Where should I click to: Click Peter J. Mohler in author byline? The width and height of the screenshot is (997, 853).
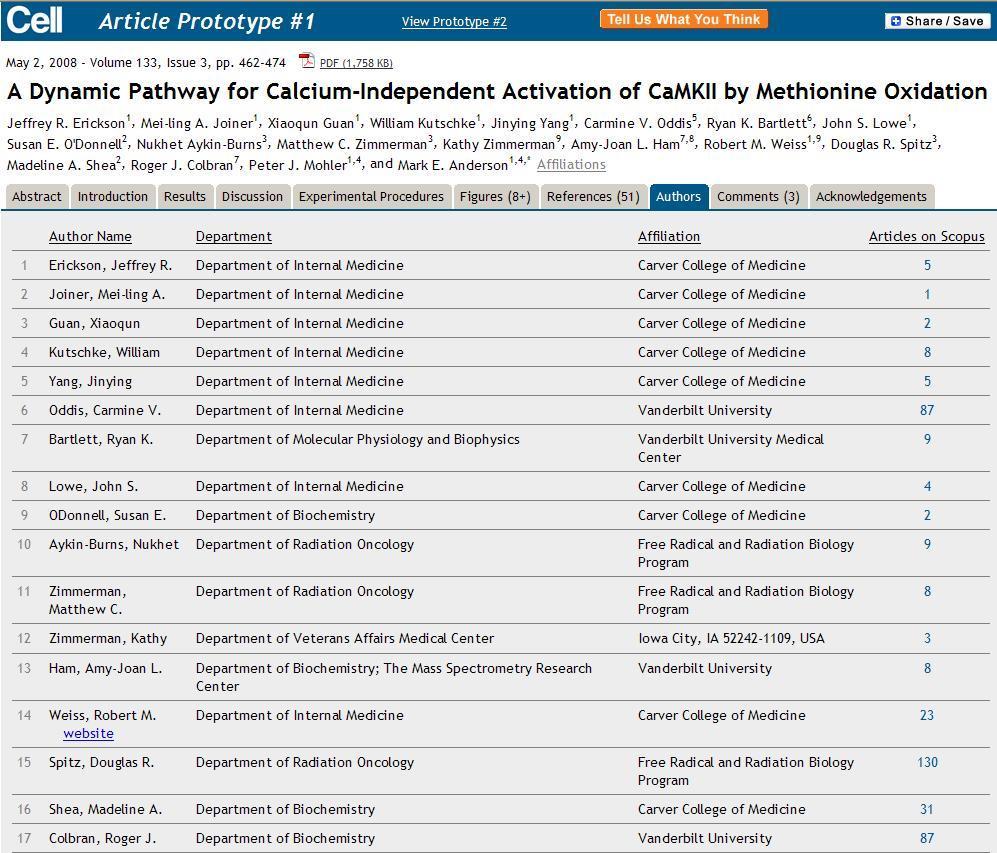(x=298, y=165)
